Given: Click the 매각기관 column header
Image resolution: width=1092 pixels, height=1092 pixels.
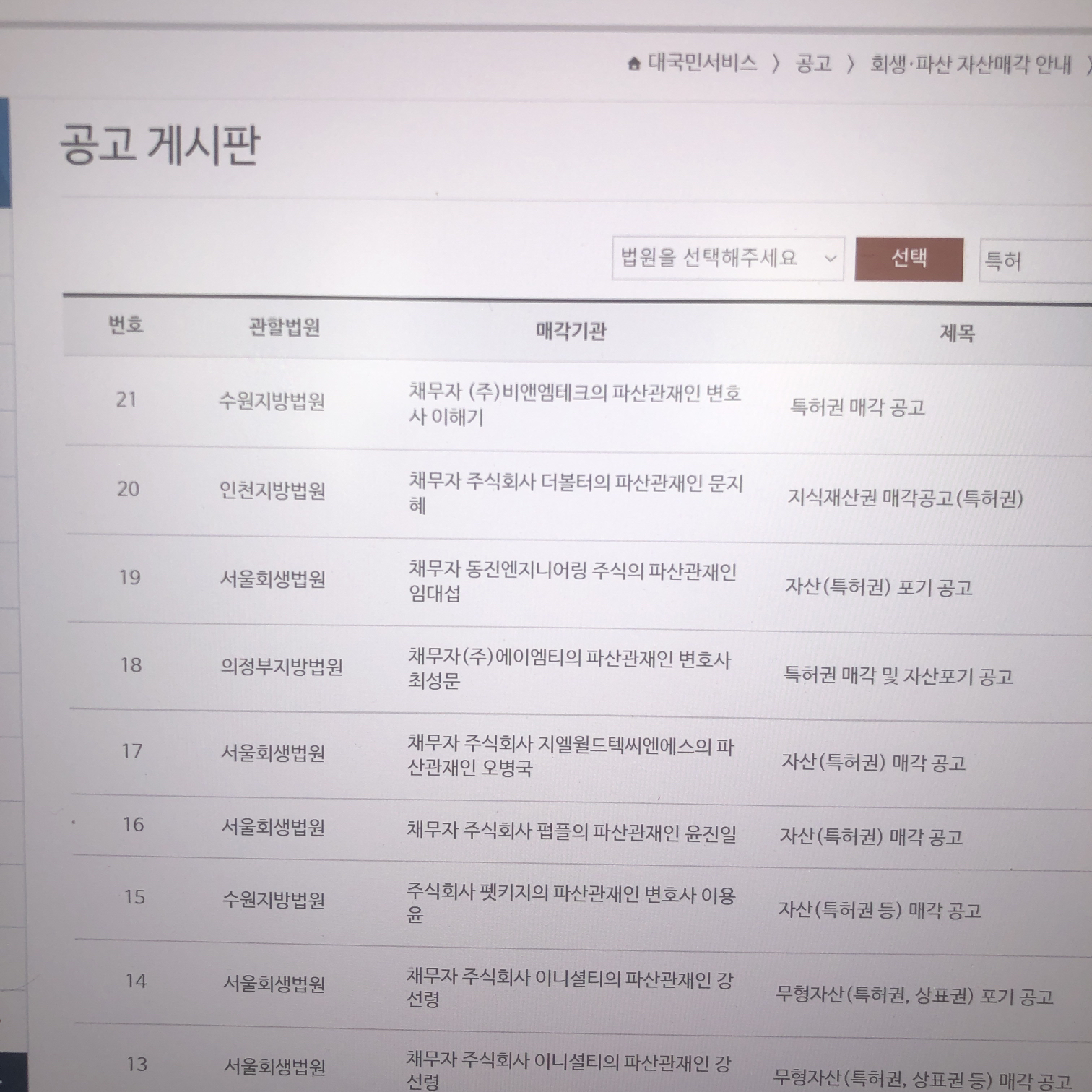Looking at the screenshot, I should 571,331.
